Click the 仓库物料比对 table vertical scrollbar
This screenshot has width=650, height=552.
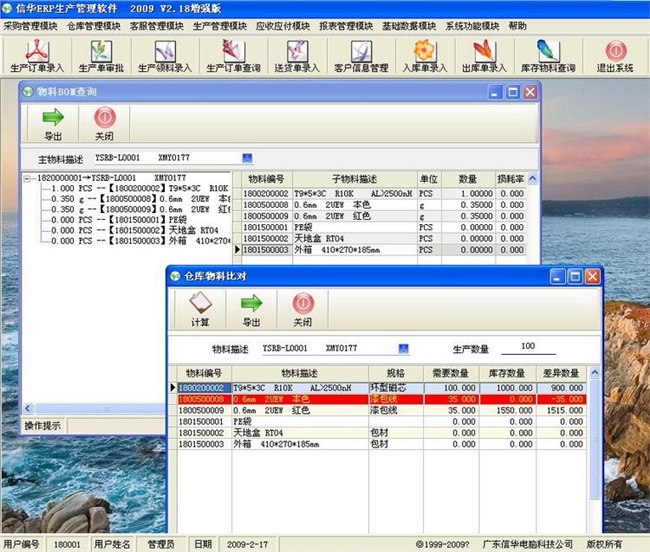597,440
